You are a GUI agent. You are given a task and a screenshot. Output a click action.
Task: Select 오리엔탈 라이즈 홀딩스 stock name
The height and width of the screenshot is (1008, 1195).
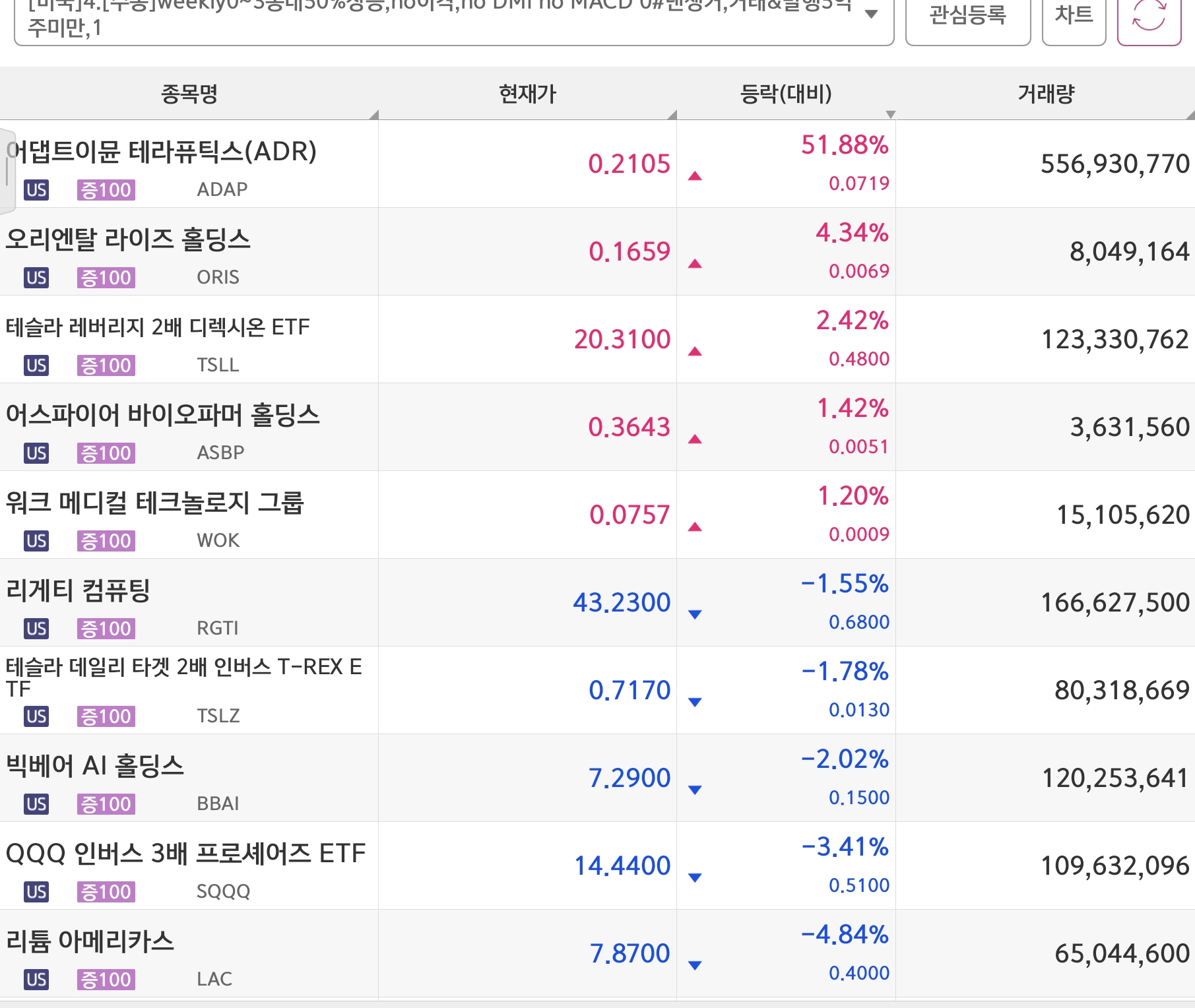click(128, 239)
